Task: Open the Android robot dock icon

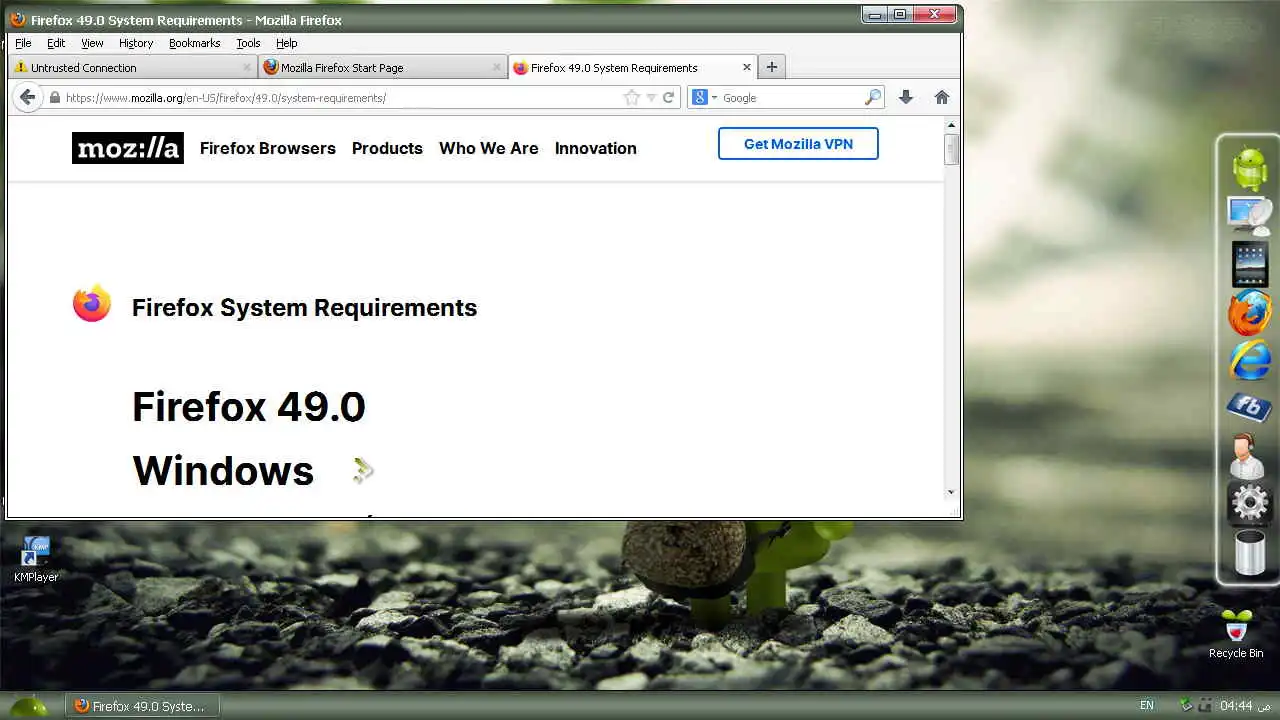Action: [1250, 168]
